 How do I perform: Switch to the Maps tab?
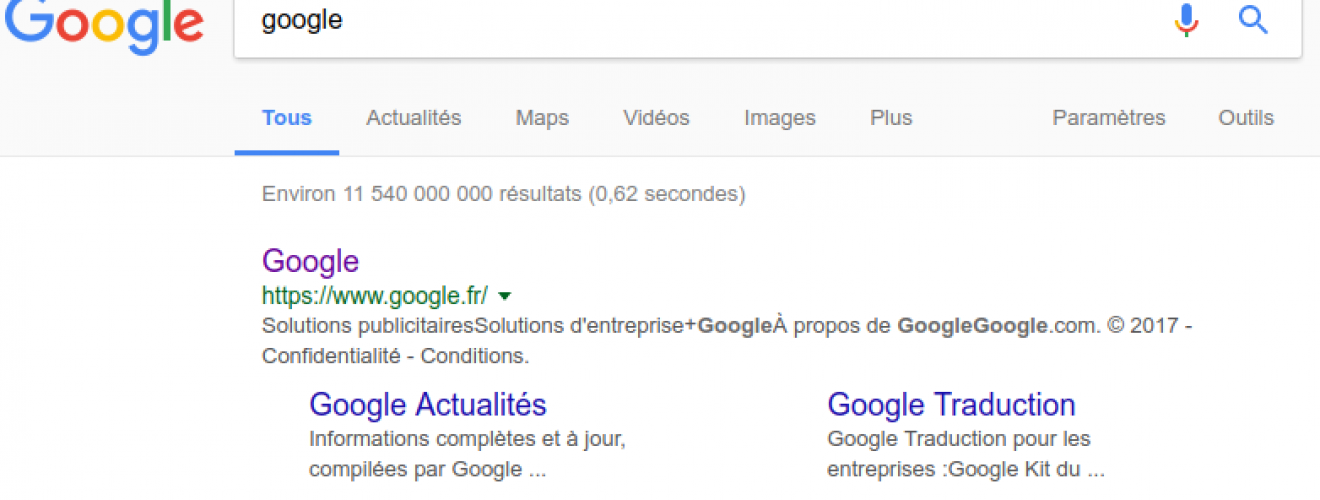click(542, 118)
